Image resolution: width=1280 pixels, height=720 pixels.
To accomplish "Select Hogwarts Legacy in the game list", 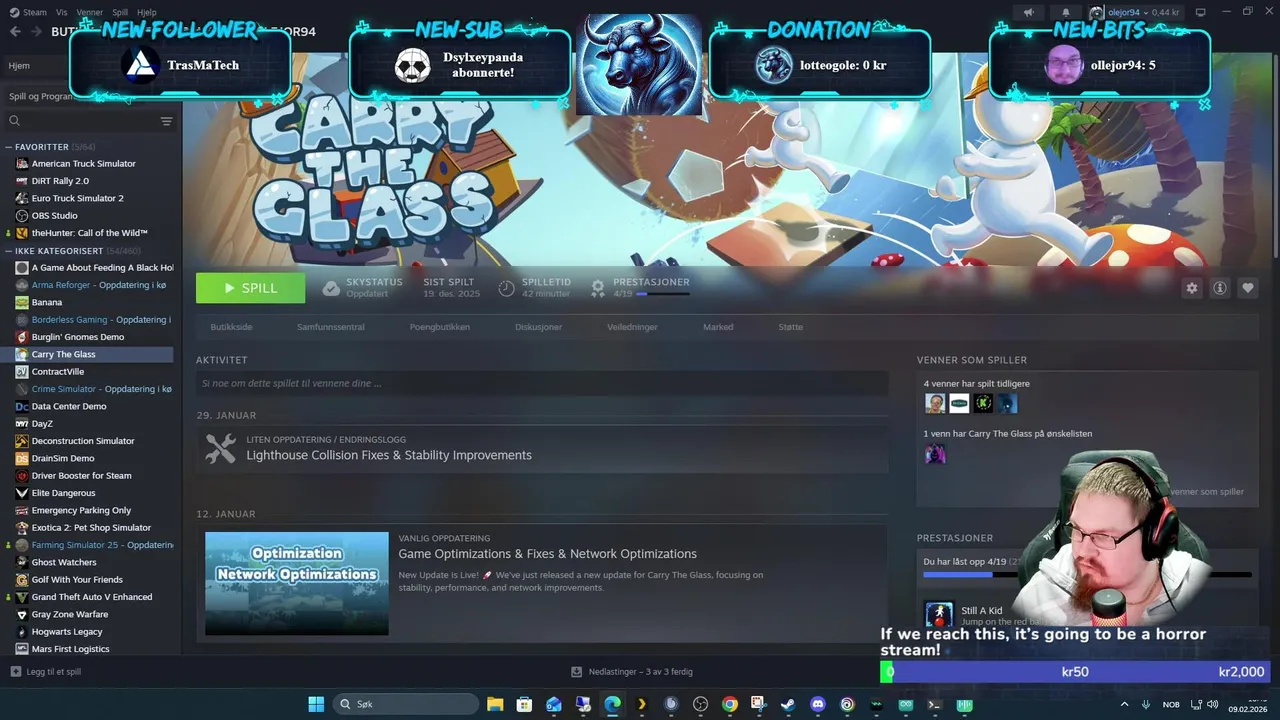I will pos(67,632).
